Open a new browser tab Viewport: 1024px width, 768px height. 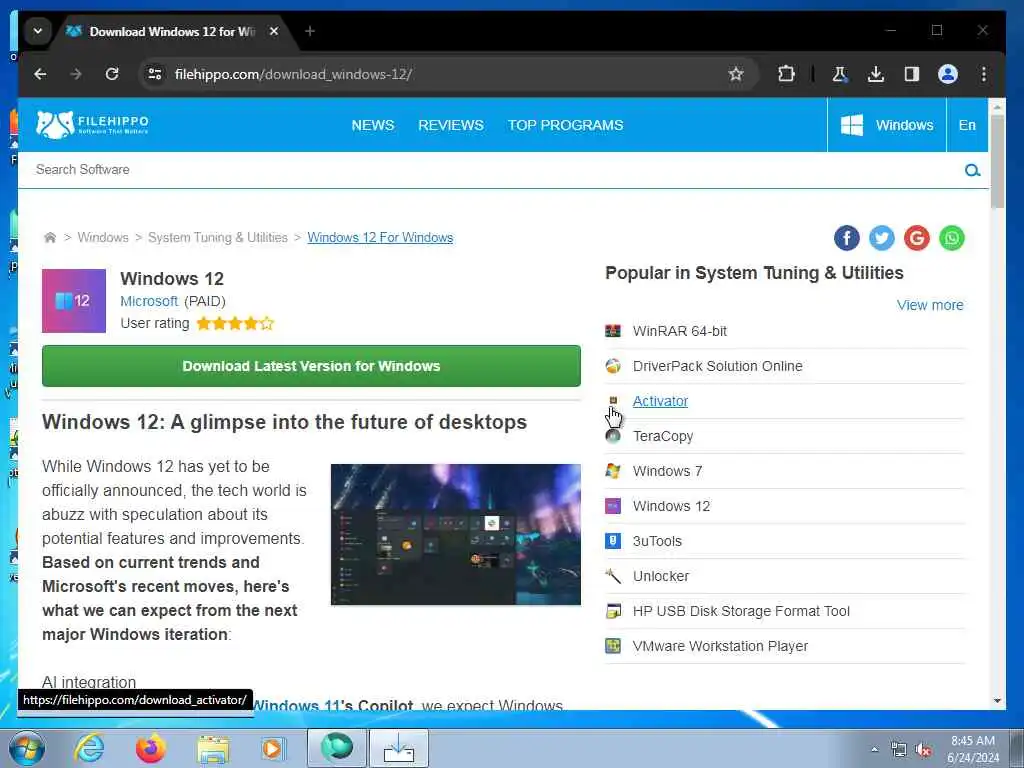click(x=310, y=31)
